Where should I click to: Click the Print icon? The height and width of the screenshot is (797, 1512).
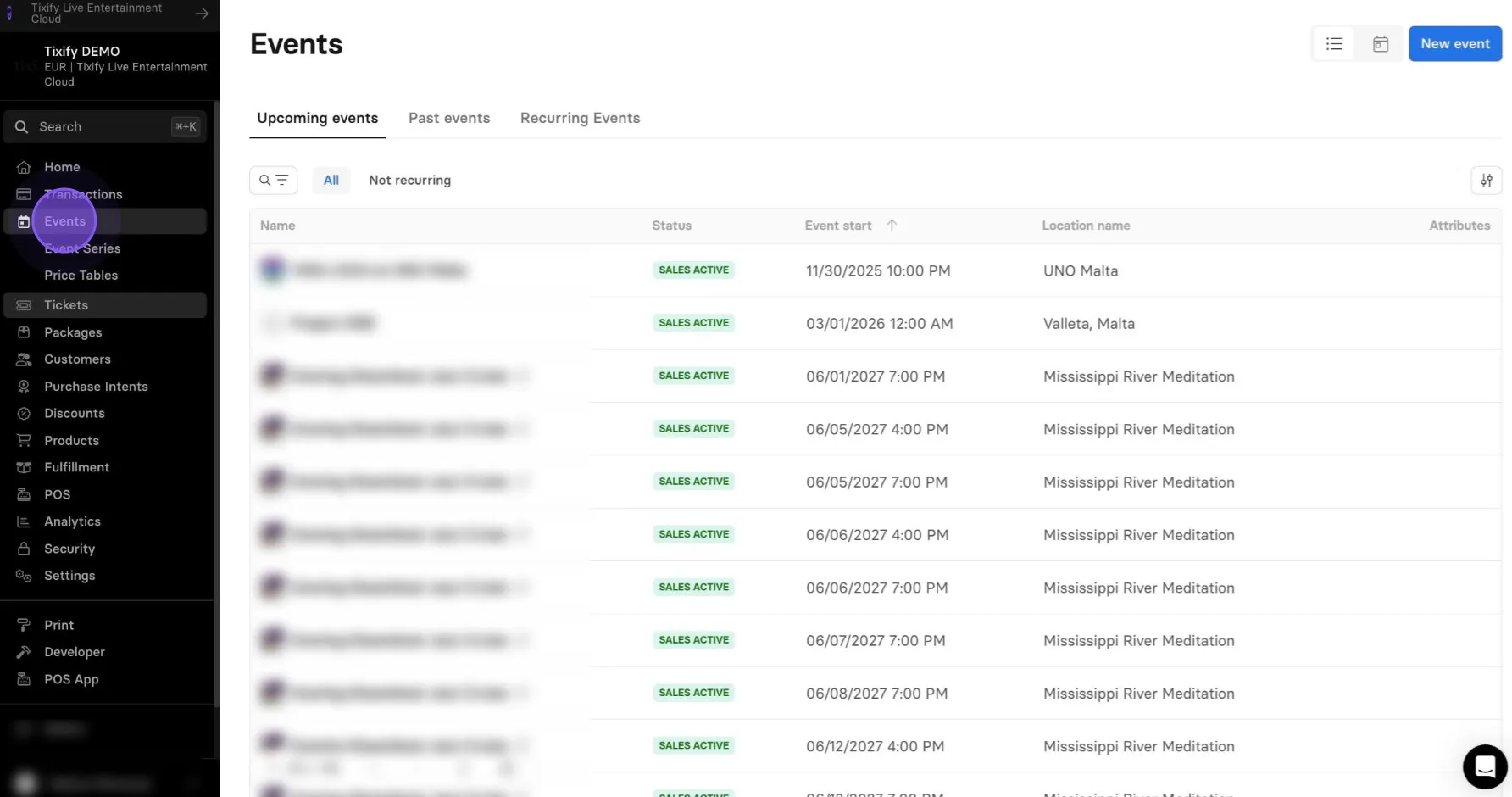(x=24, y=625)
